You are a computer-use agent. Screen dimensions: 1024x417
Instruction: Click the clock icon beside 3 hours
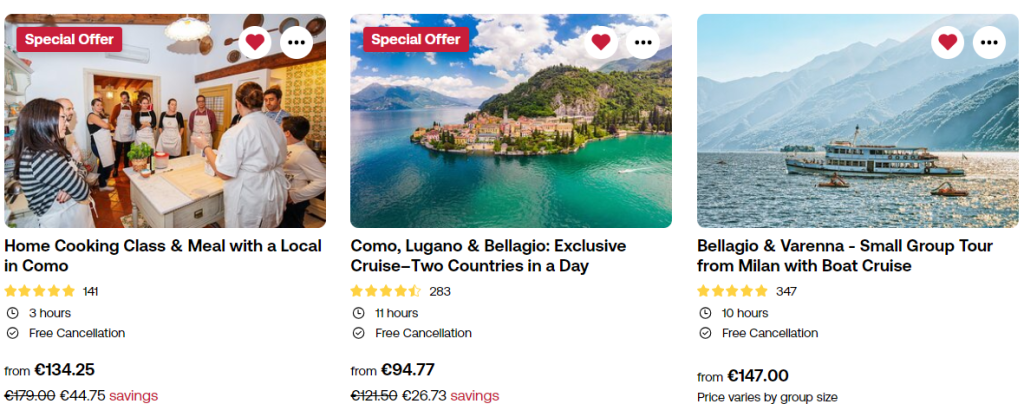(12, 313)
